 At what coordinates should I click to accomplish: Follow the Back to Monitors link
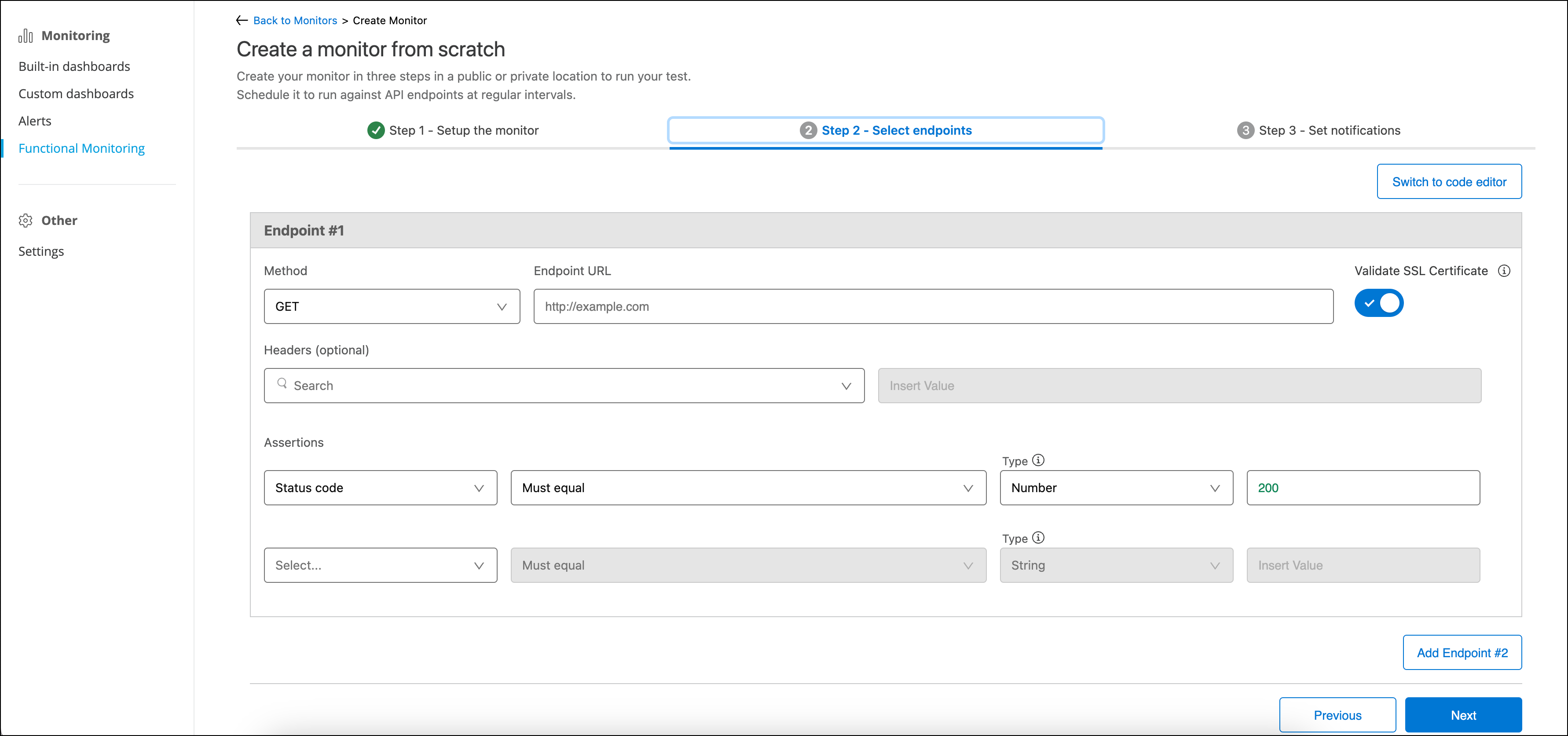(295, 21)
